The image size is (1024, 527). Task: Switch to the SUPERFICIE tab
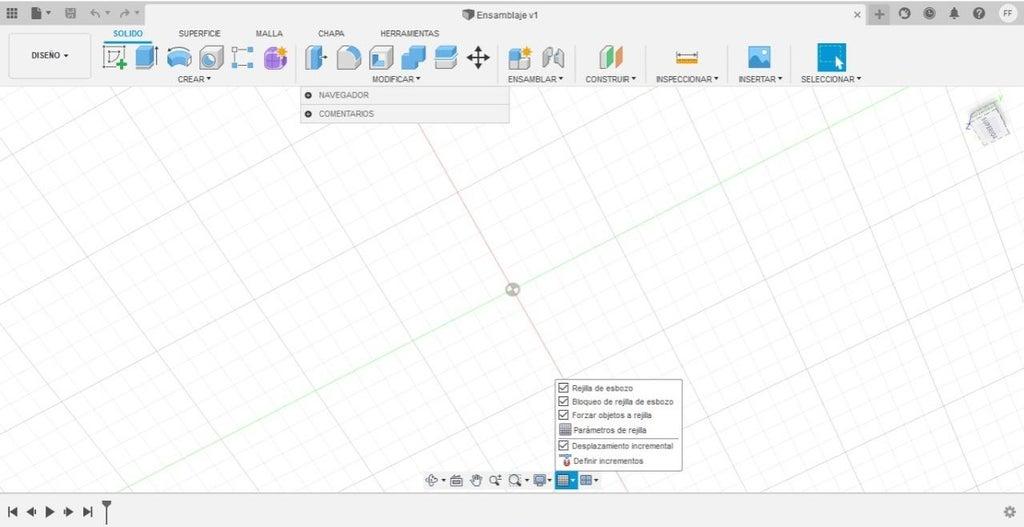200,33
